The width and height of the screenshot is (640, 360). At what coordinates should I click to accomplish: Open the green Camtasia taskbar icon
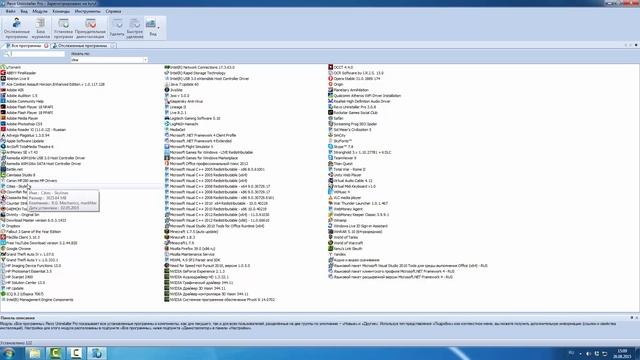coord(55,353)
